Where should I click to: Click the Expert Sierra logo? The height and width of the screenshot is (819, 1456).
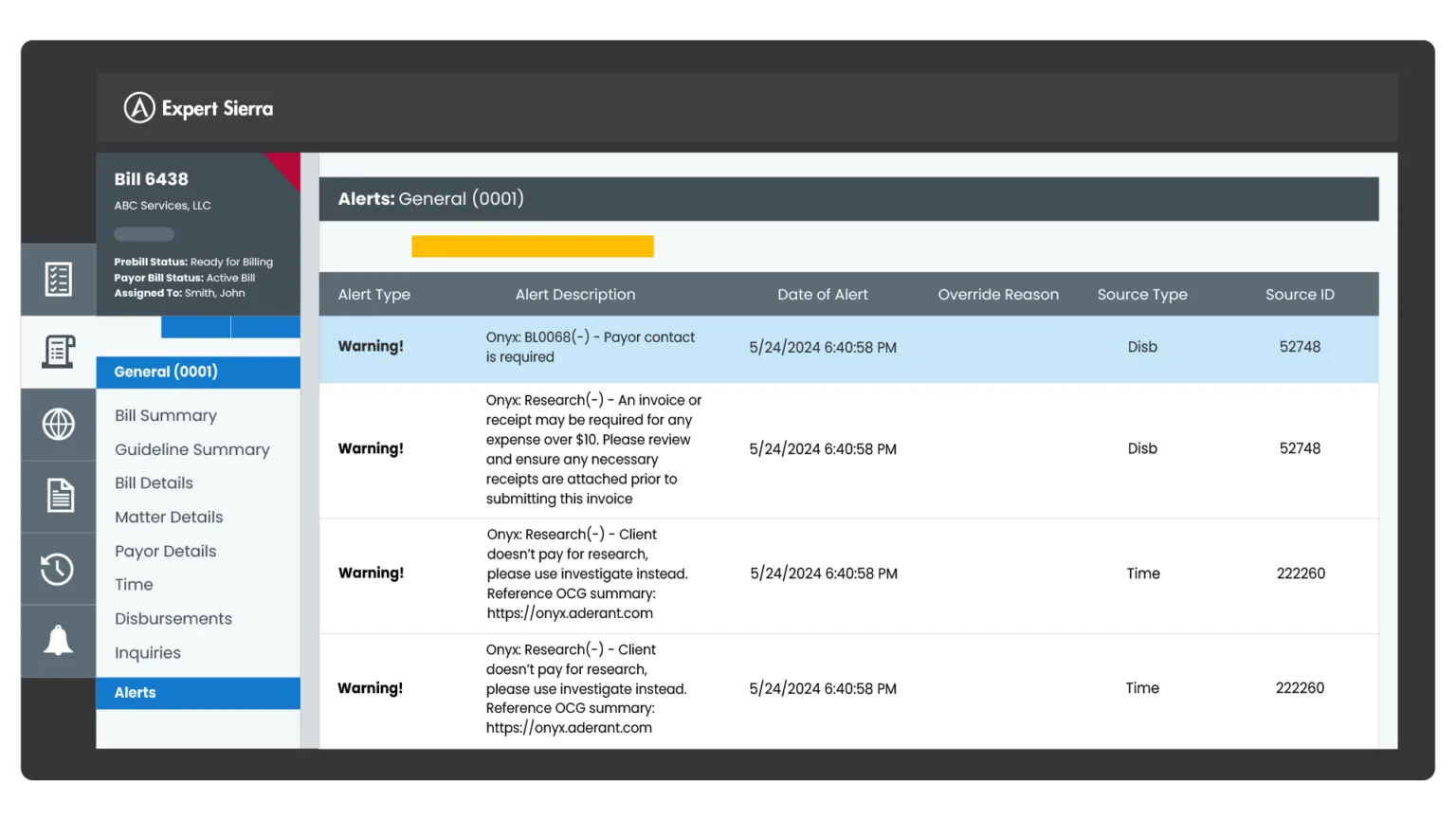click(199, 108)
